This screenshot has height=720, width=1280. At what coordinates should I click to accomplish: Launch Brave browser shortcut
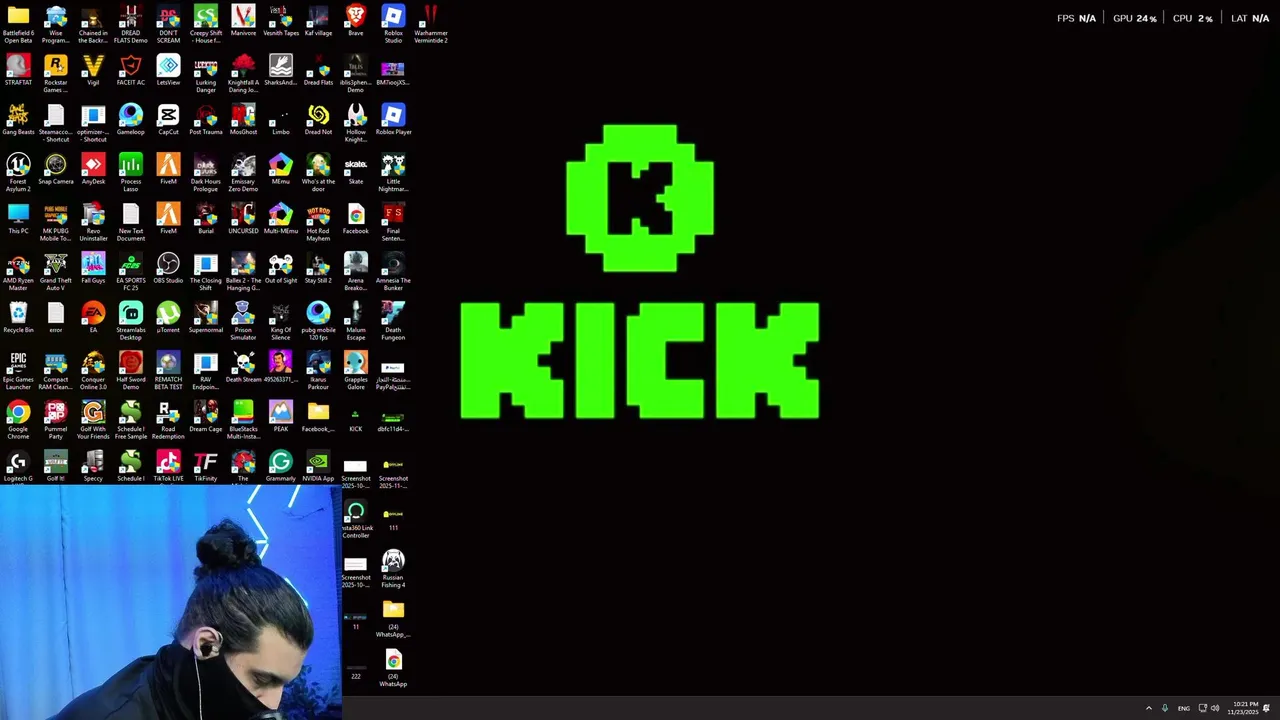[x=356, y=22]
